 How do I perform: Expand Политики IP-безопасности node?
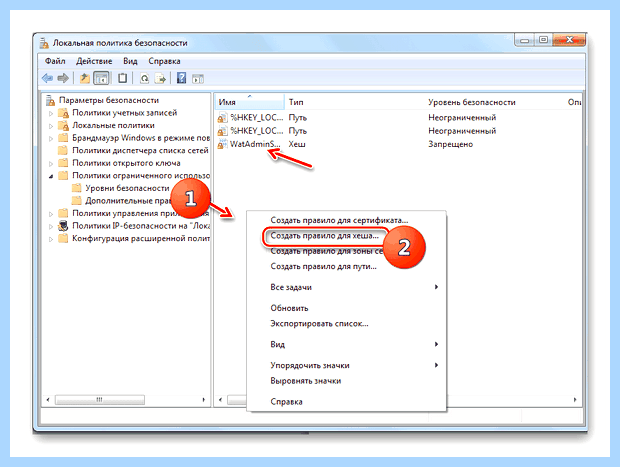click(x=51, y=227)
